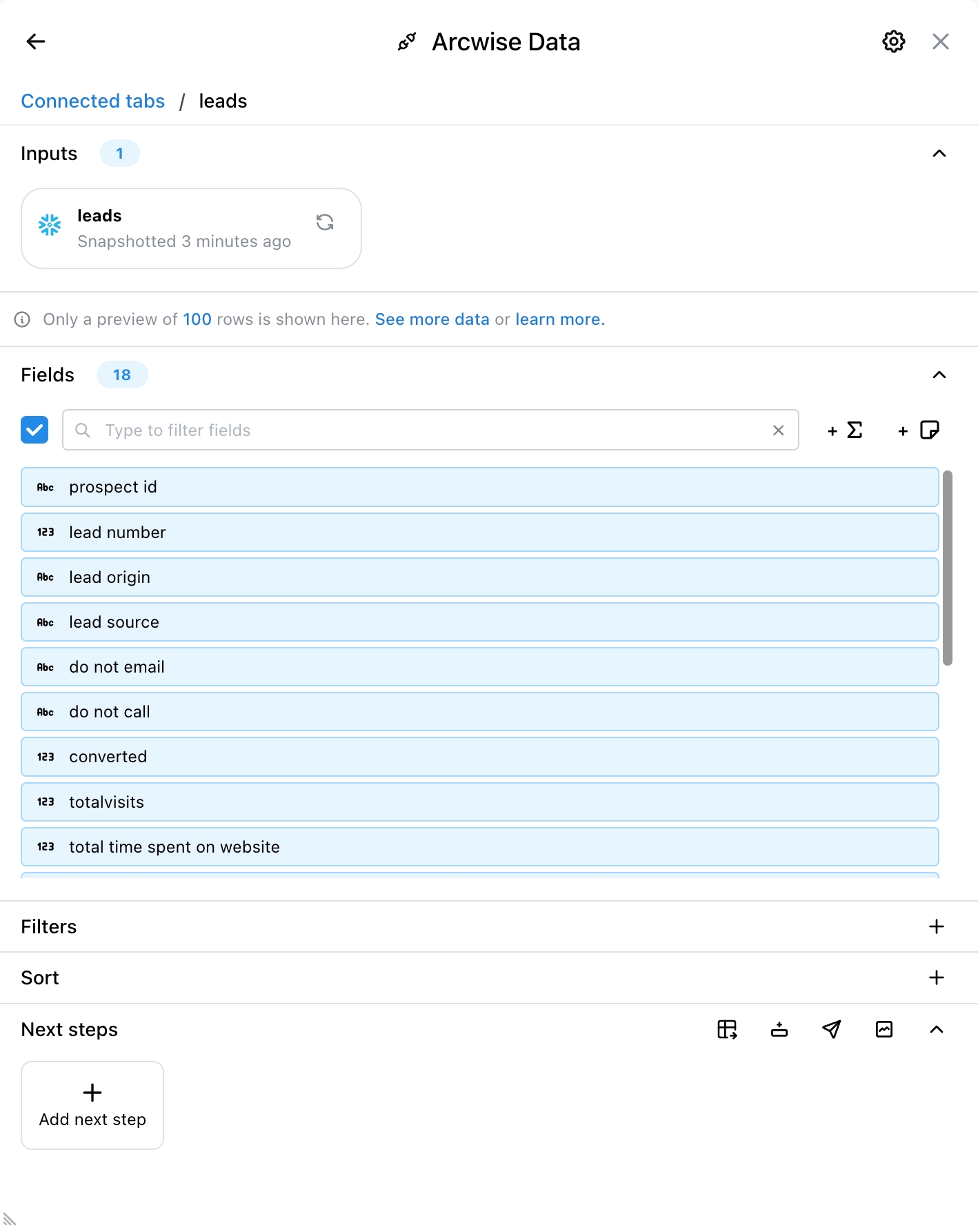Click the table export next-step icon
The height and width of the screenshot is (1232, 978).
point(727,1029)
